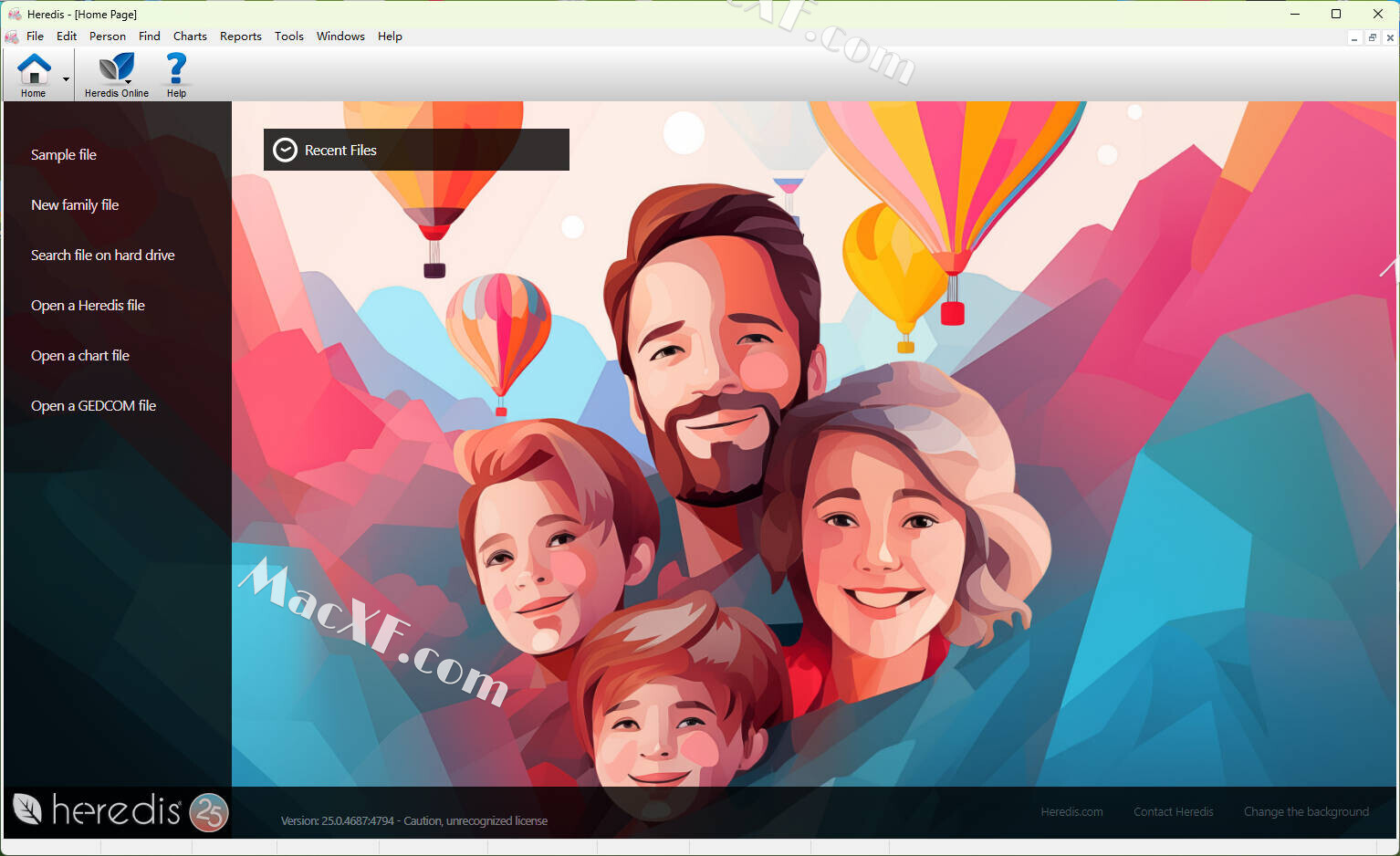1400x856 pixels.
Task: Click the Heredis 25 logo
Action: pos(120,811)
